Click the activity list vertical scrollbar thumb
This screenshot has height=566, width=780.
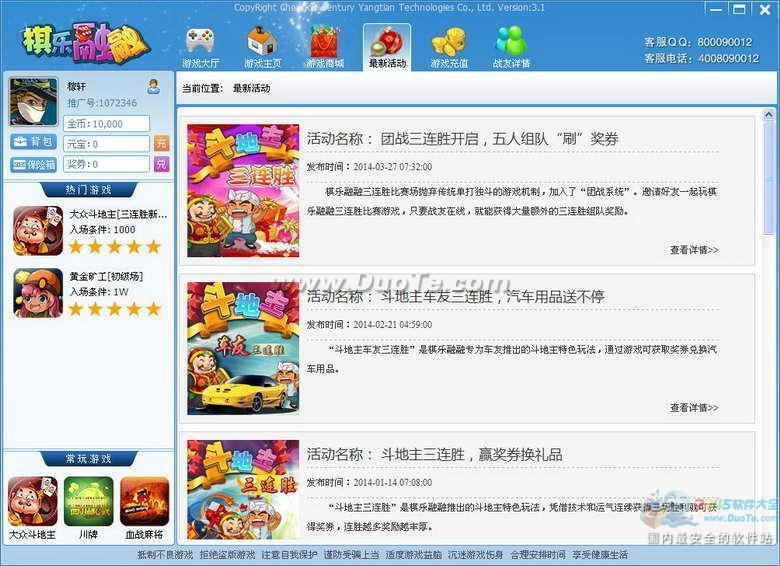click(768, 177)
